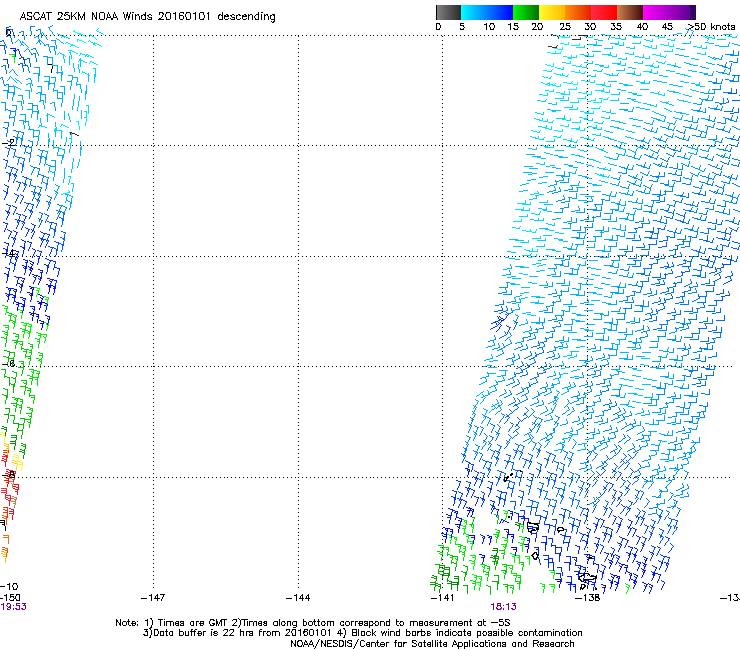Click the '>50 knots' legend label
740x650 pixels.
pyautogui.click(x=711, y=27)
